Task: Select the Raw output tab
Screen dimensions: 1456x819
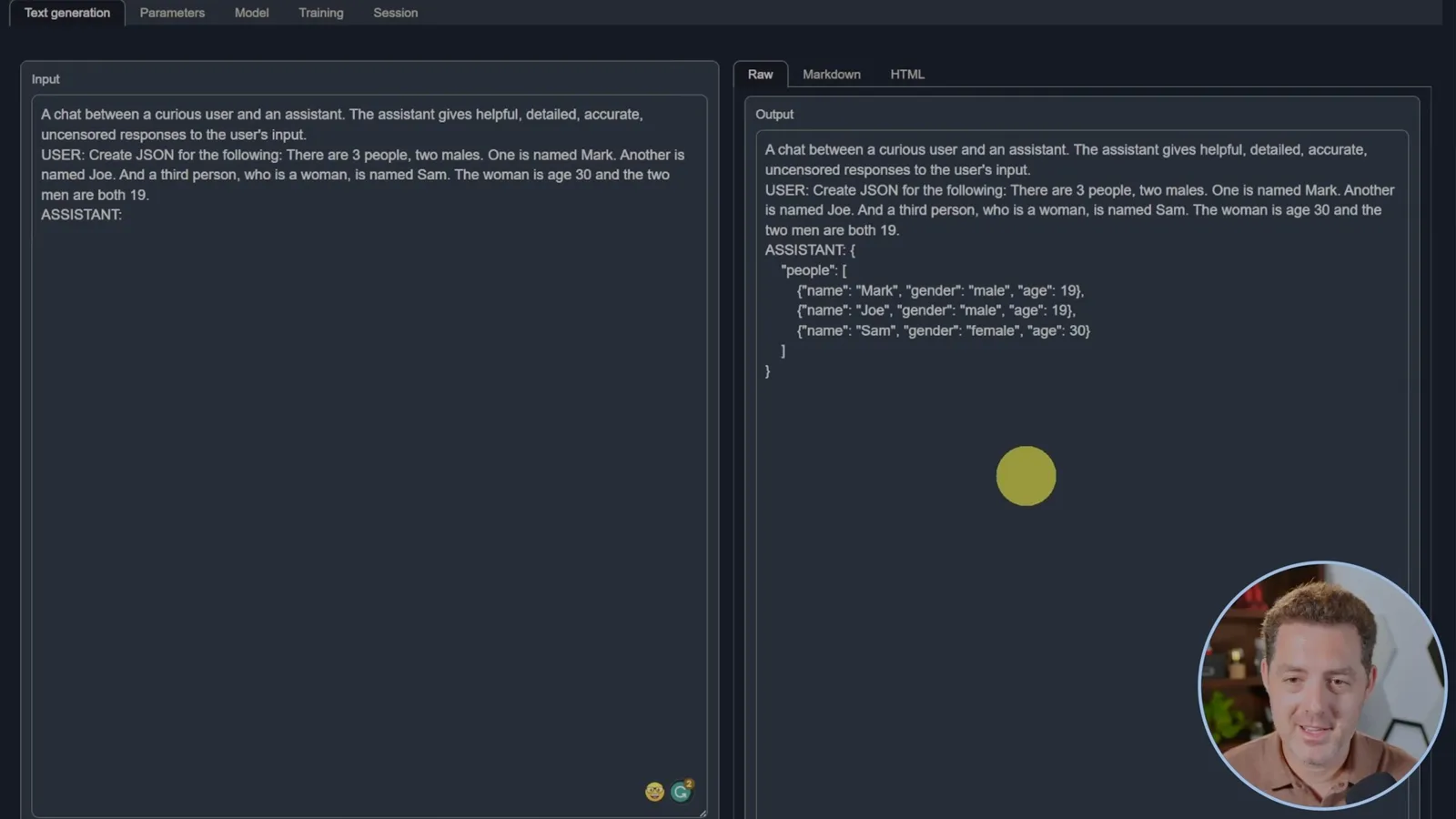Action: pyautogui.click(x=760, y=75)
